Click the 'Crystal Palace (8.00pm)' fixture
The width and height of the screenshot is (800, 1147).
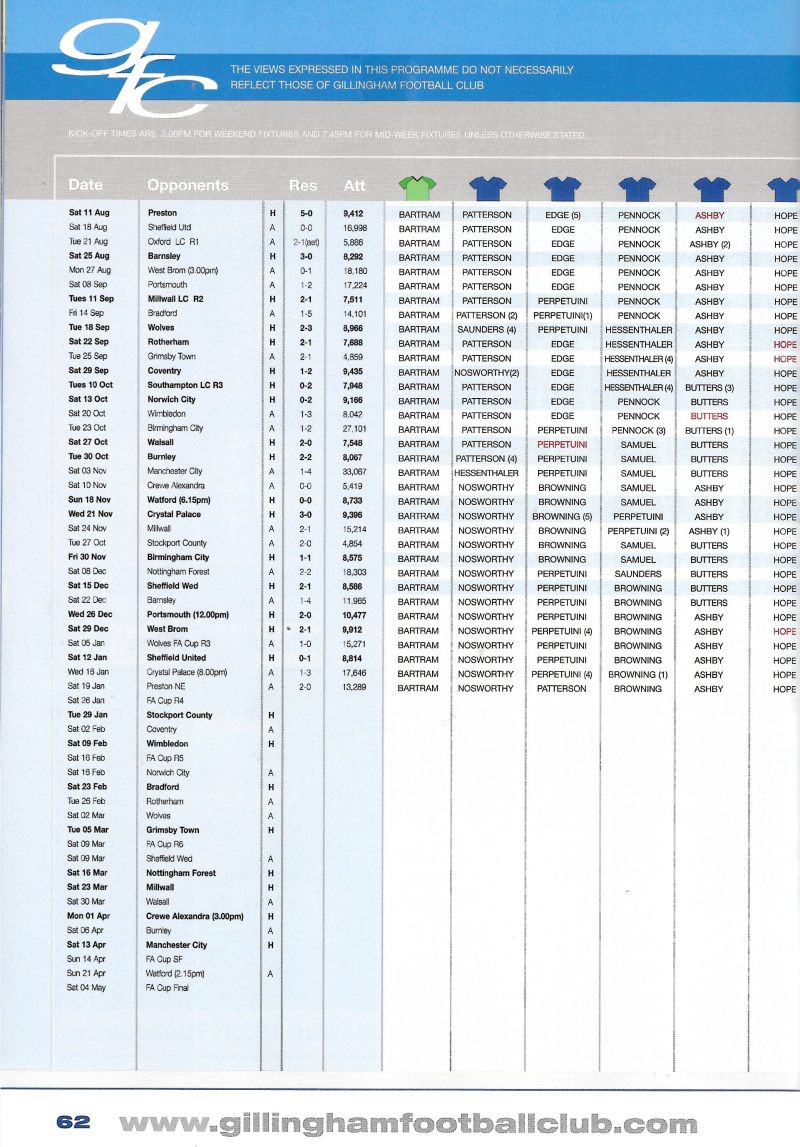coord(187,672)
